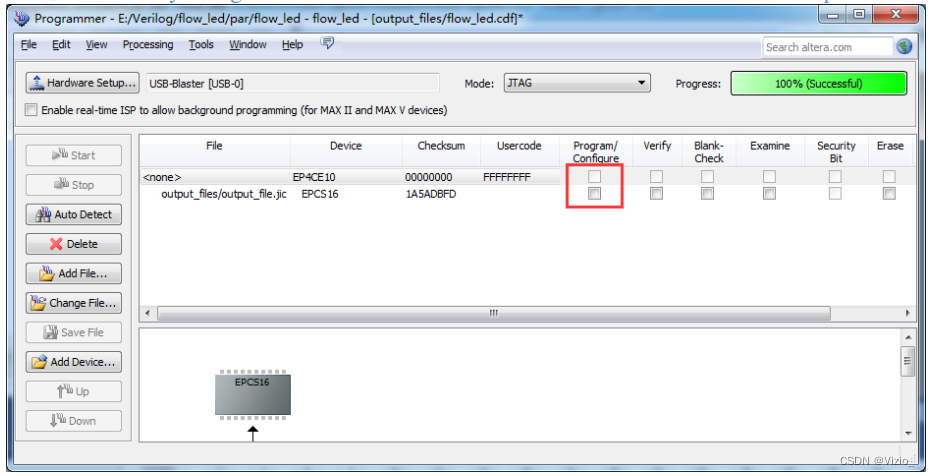This screenshot has height=476, width=929.
Task: Toggle Blank-Check for EP4CE10 row
Action: (707, 176)
